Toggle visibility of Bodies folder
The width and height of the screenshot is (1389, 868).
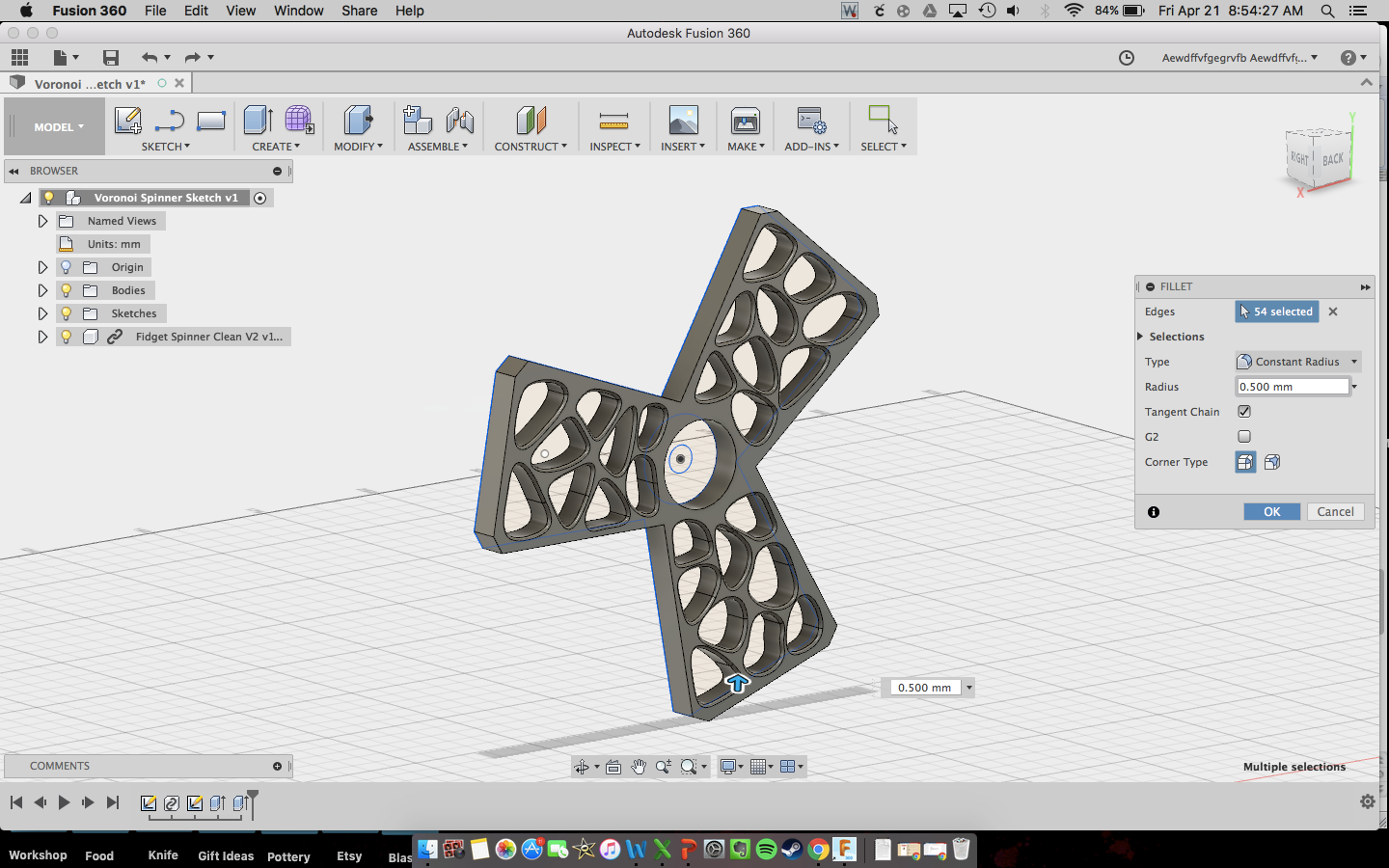tap(66, 290)
